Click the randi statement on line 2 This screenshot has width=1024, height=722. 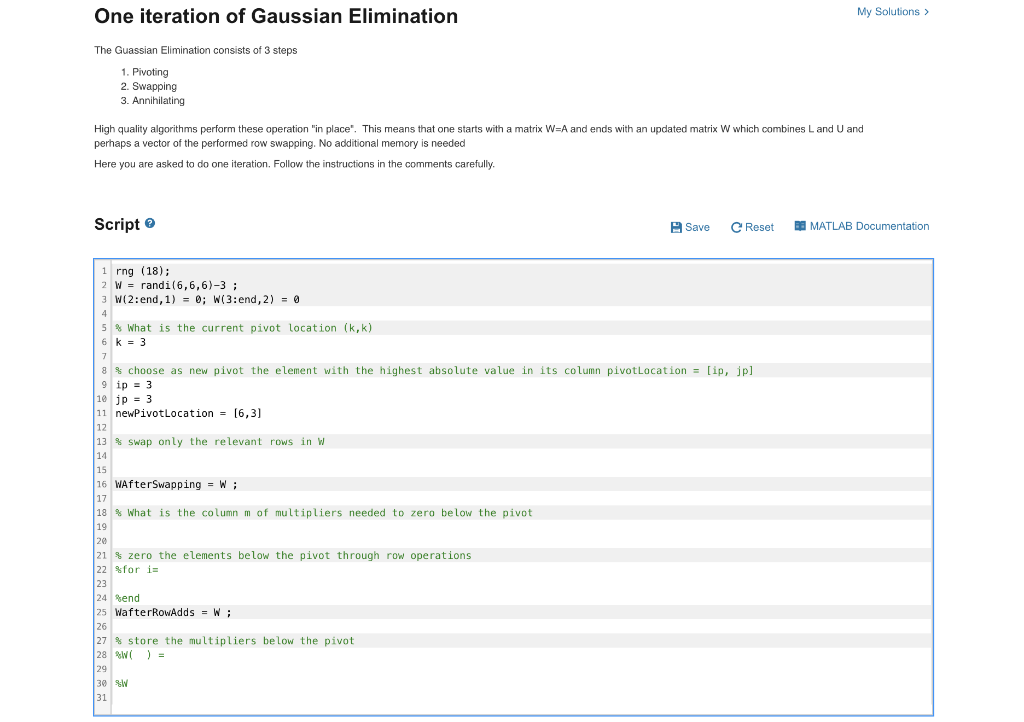pyautogui.click(x=175, y=284)
